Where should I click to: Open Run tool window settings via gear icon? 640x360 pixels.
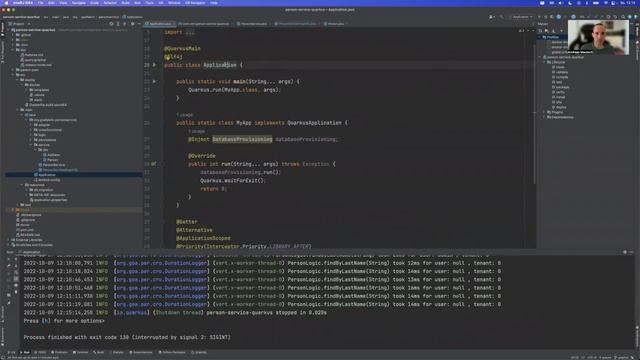point(625,252)
